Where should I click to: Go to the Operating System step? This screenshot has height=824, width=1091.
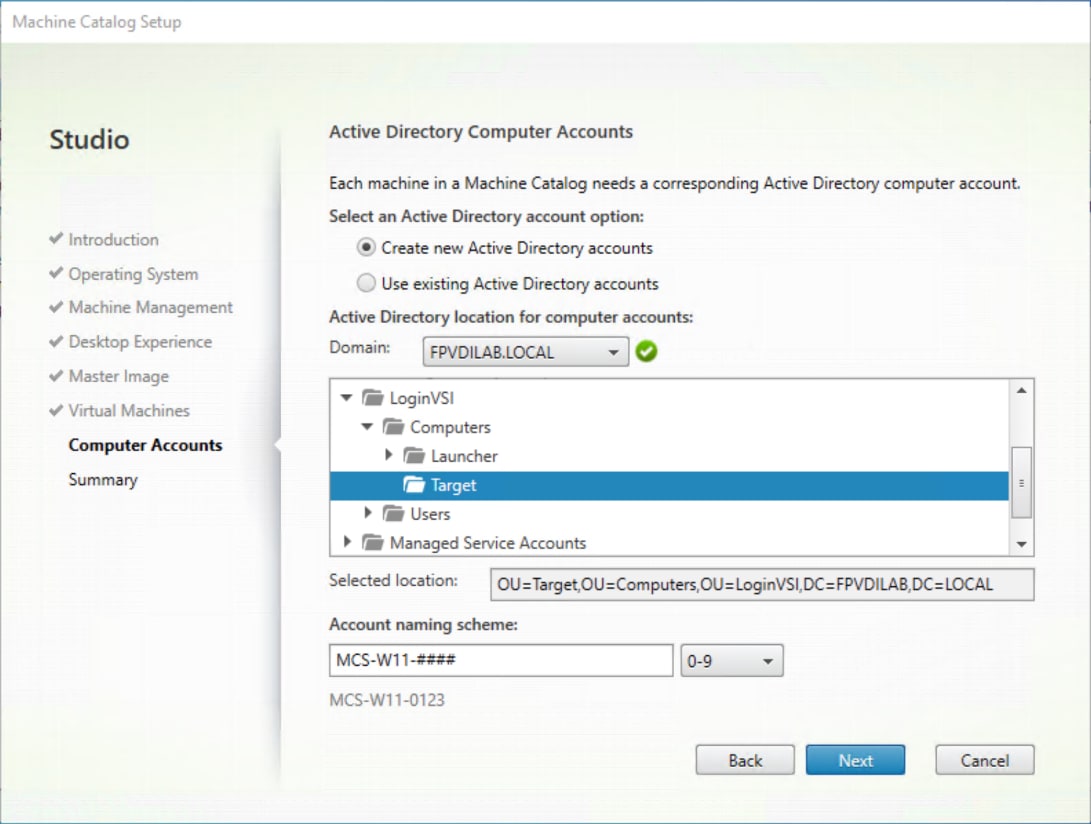pyautogui.click(x=134, y=274)
